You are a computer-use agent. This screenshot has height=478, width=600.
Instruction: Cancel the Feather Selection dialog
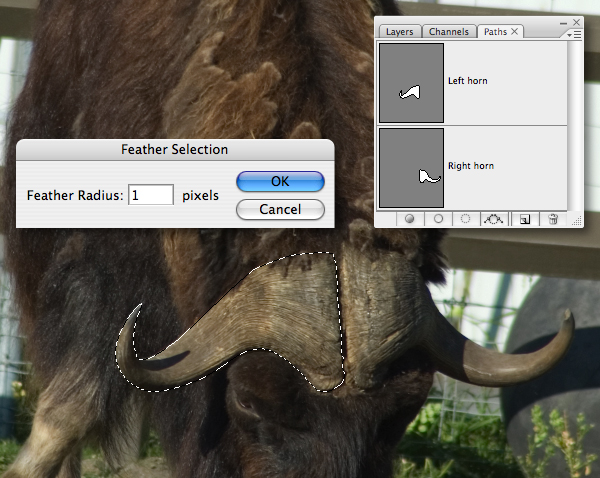click(280, 210)
